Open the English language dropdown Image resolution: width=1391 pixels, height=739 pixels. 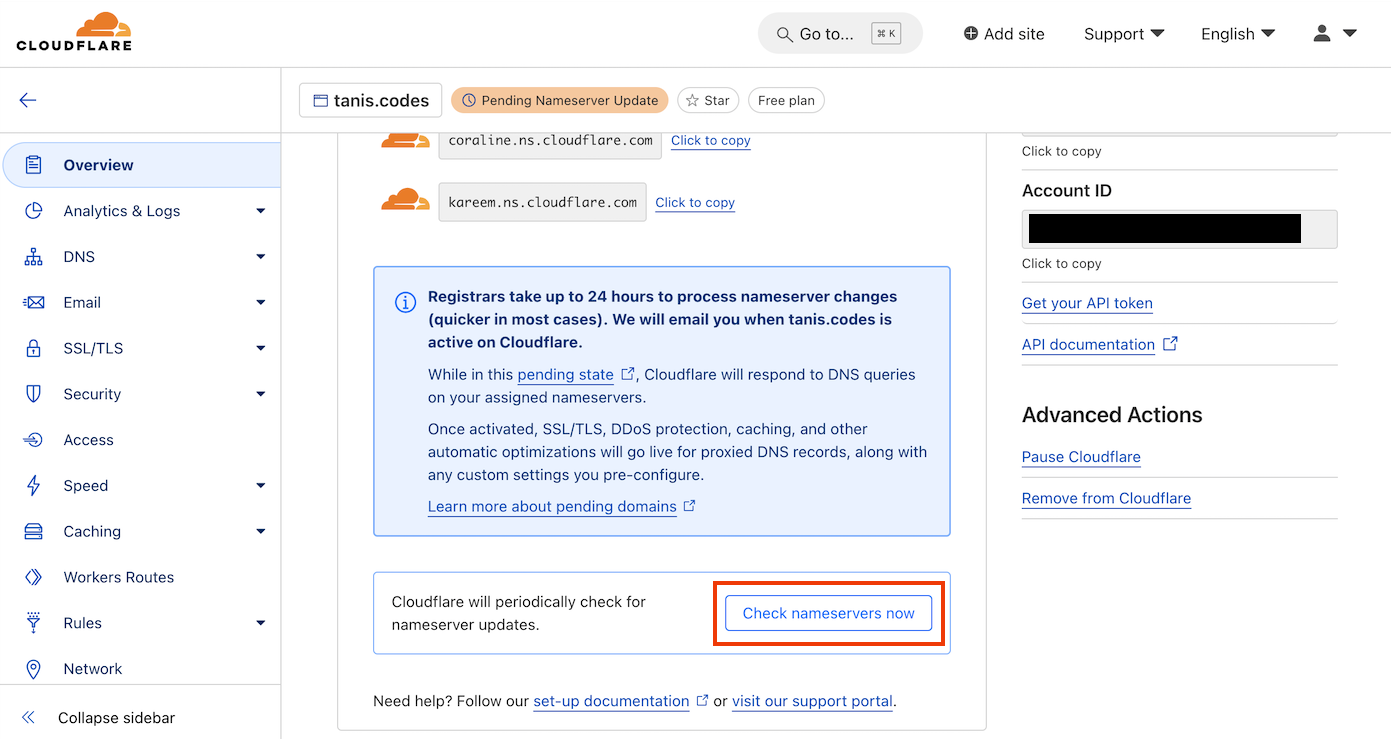[x=1237, y=34]
